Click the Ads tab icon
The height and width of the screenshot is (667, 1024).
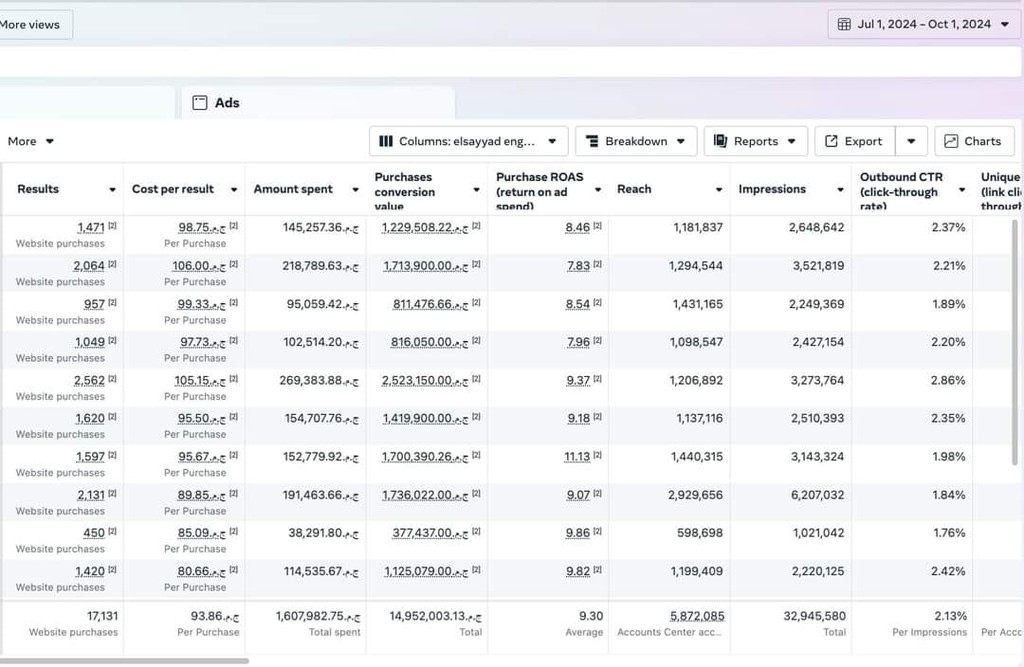(200, 103)
